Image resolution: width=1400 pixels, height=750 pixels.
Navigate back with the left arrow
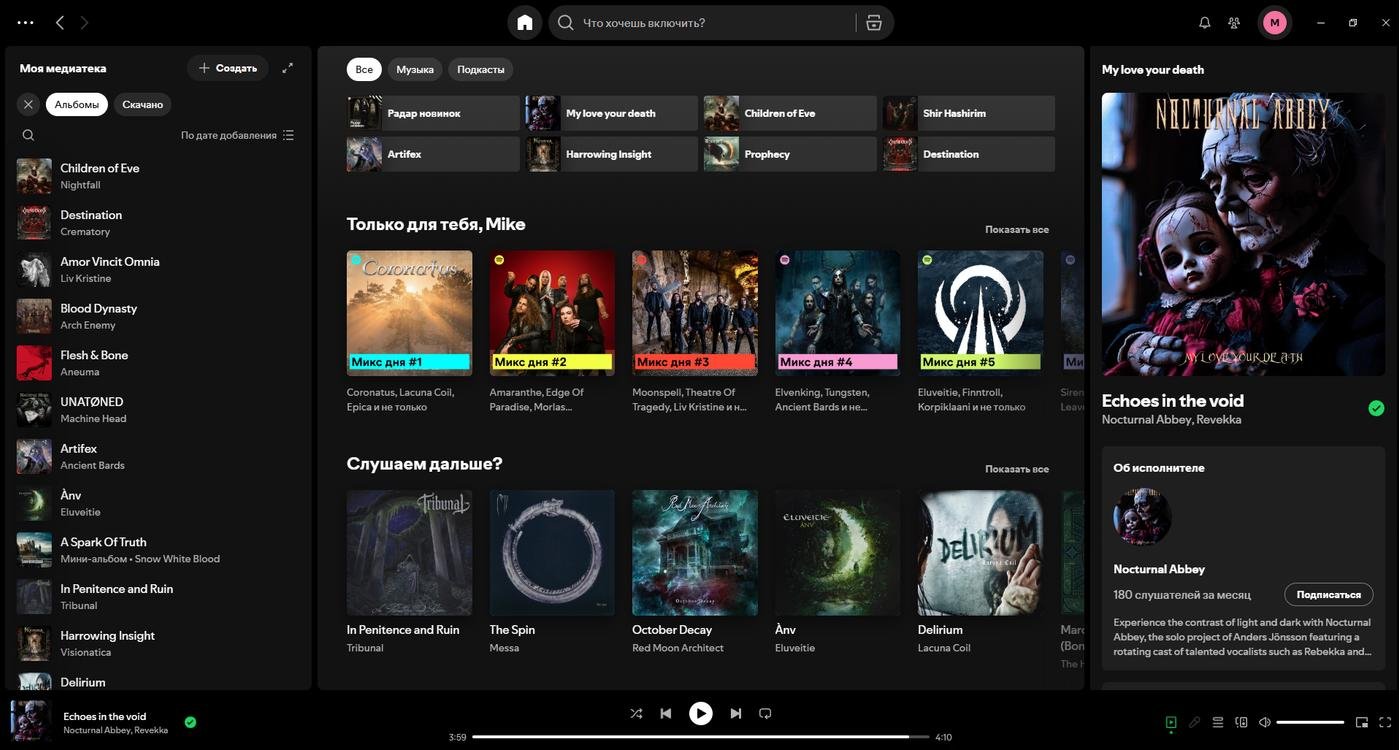pyautogui.click(x=60, y=22)
